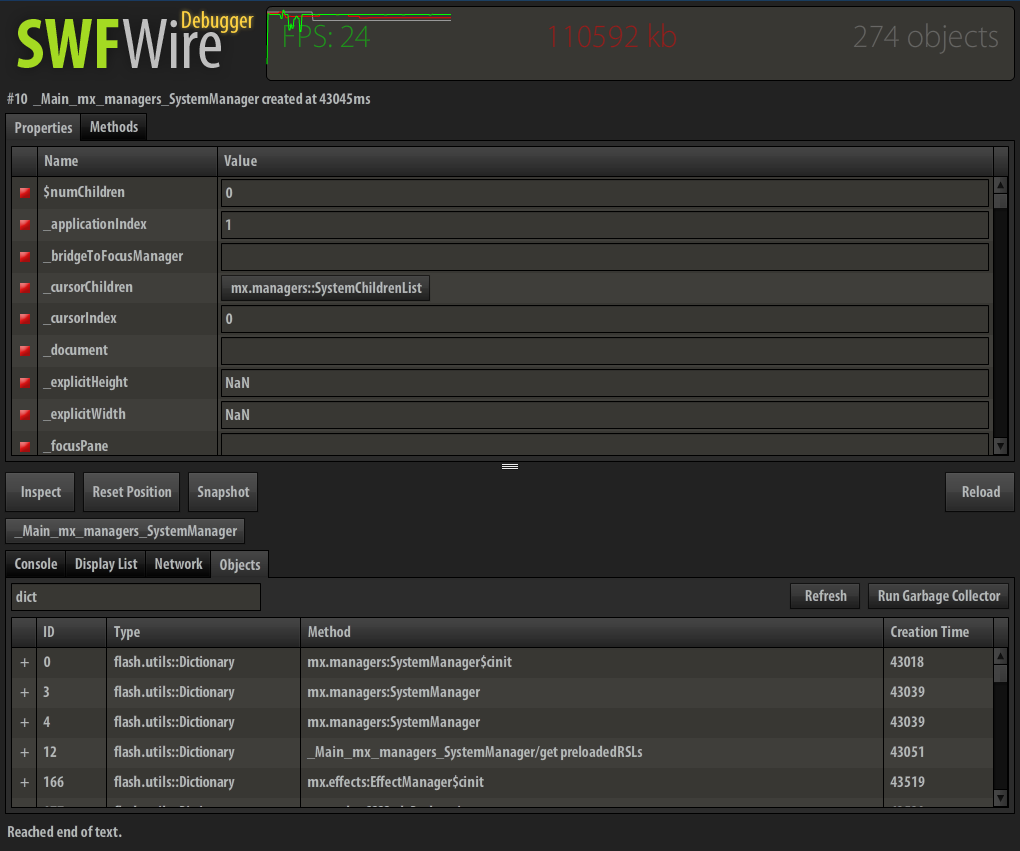The height and width of the screenshot is (851, 1020).
Task: Edit the $numChildren value field
Action: click(605, 193)
